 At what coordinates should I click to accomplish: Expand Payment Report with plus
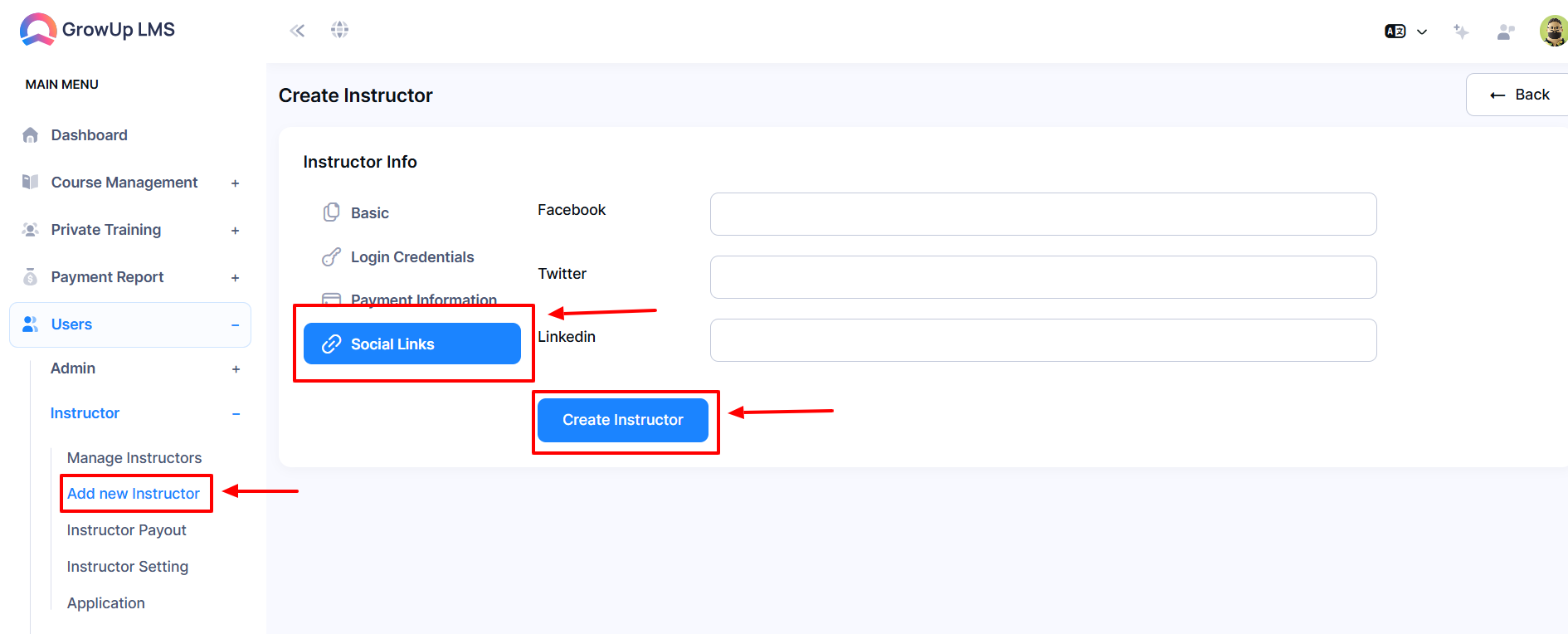pos(236,278)
